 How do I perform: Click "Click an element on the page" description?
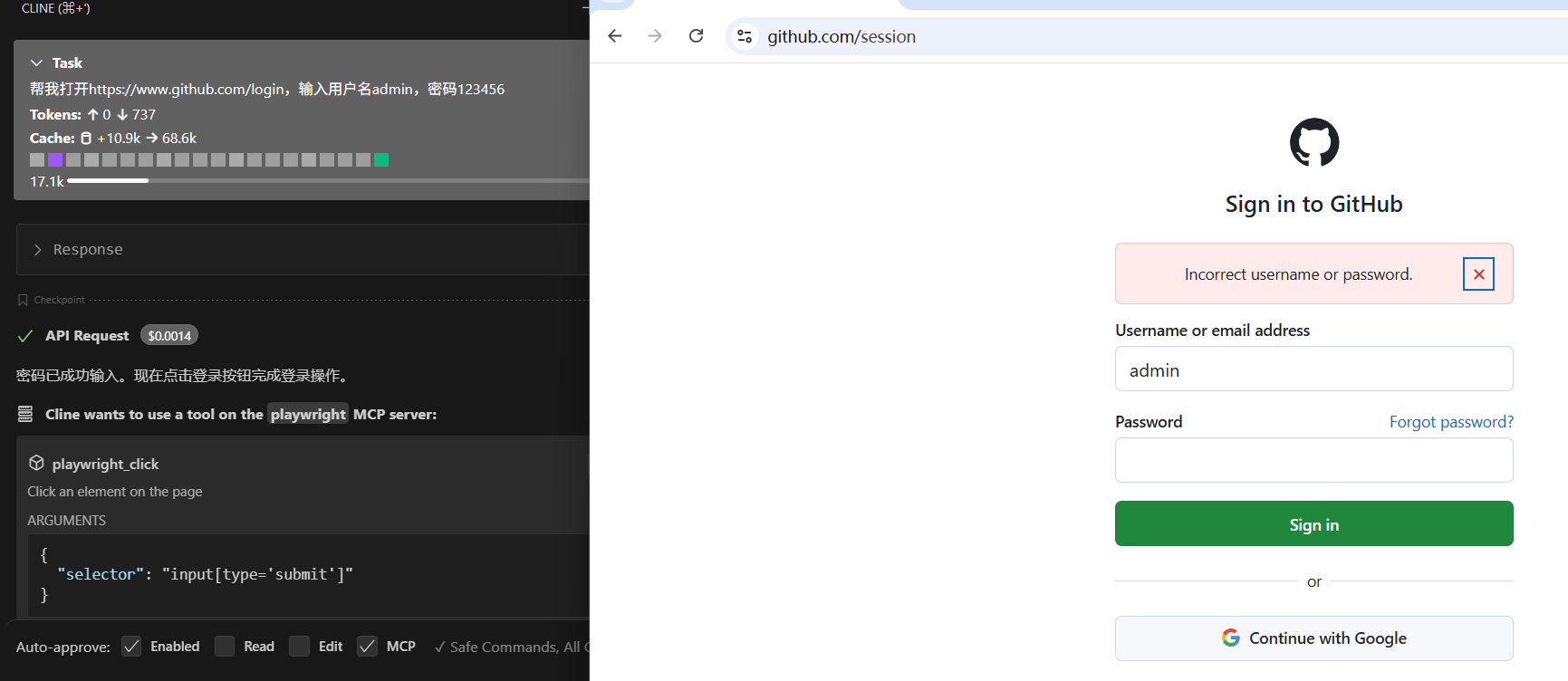[x=115, y=492]
